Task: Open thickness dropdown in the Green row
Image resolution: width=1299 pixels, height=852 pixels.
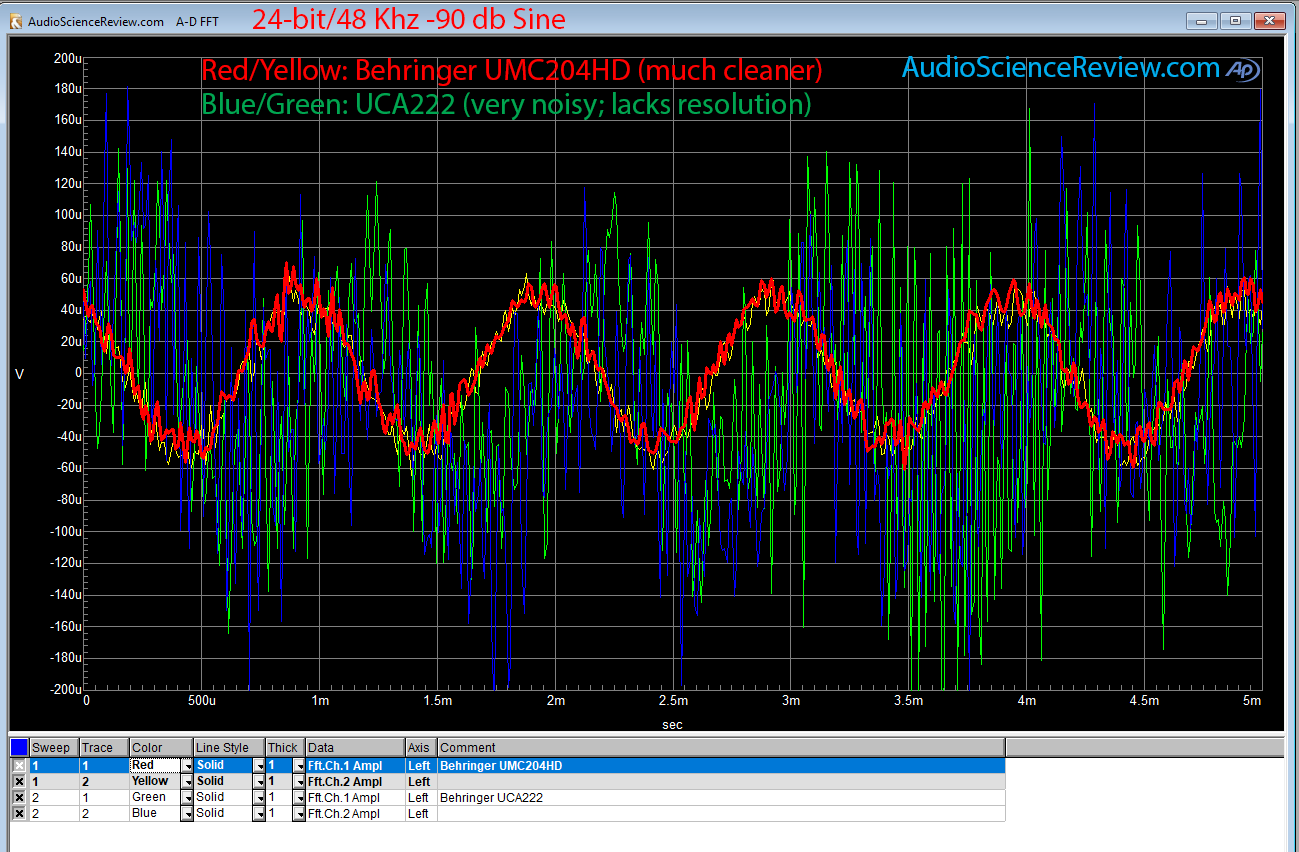Action: 298,797
